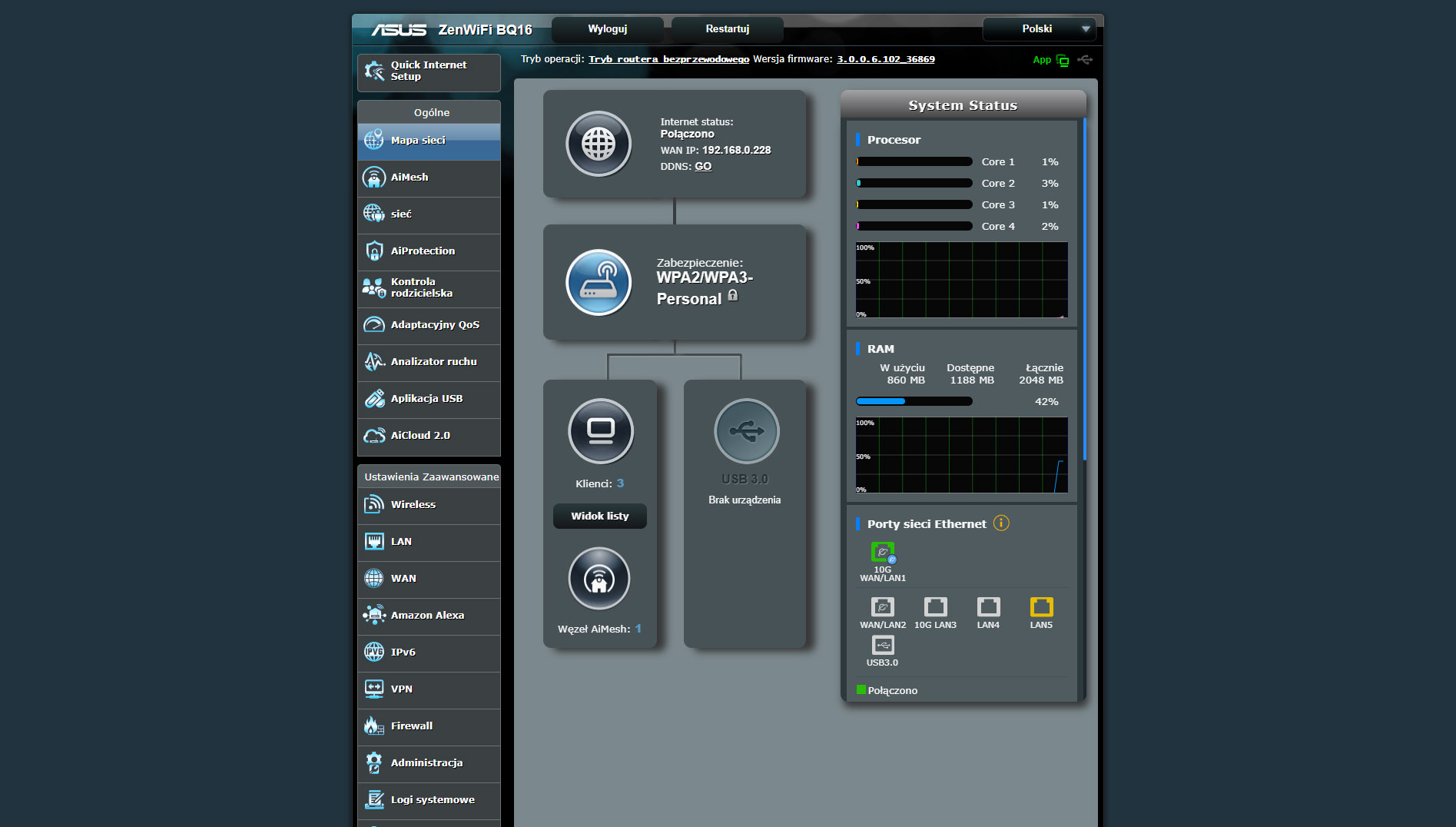Click the WAN/LAN2 port icon
1456x827 pixels.
click(x=883, y=607)
